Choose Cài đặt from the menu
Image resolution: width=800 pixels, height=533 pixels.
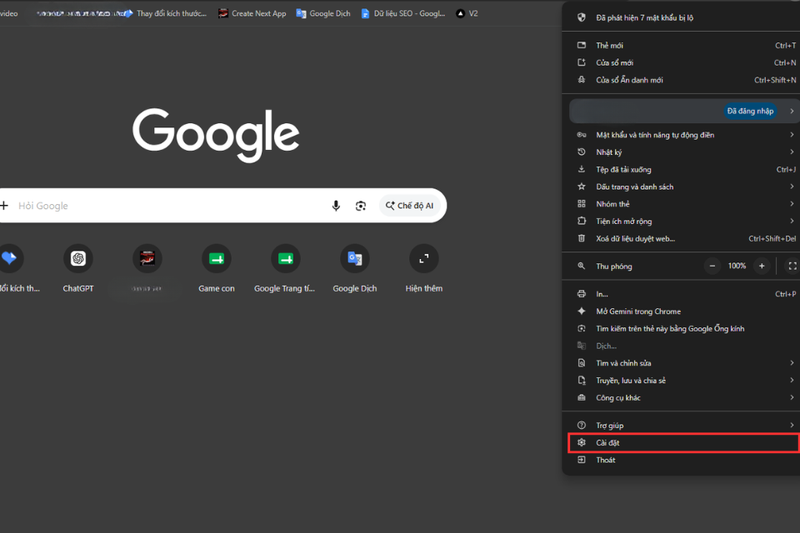pyautogui.click(x=683, y=443)
